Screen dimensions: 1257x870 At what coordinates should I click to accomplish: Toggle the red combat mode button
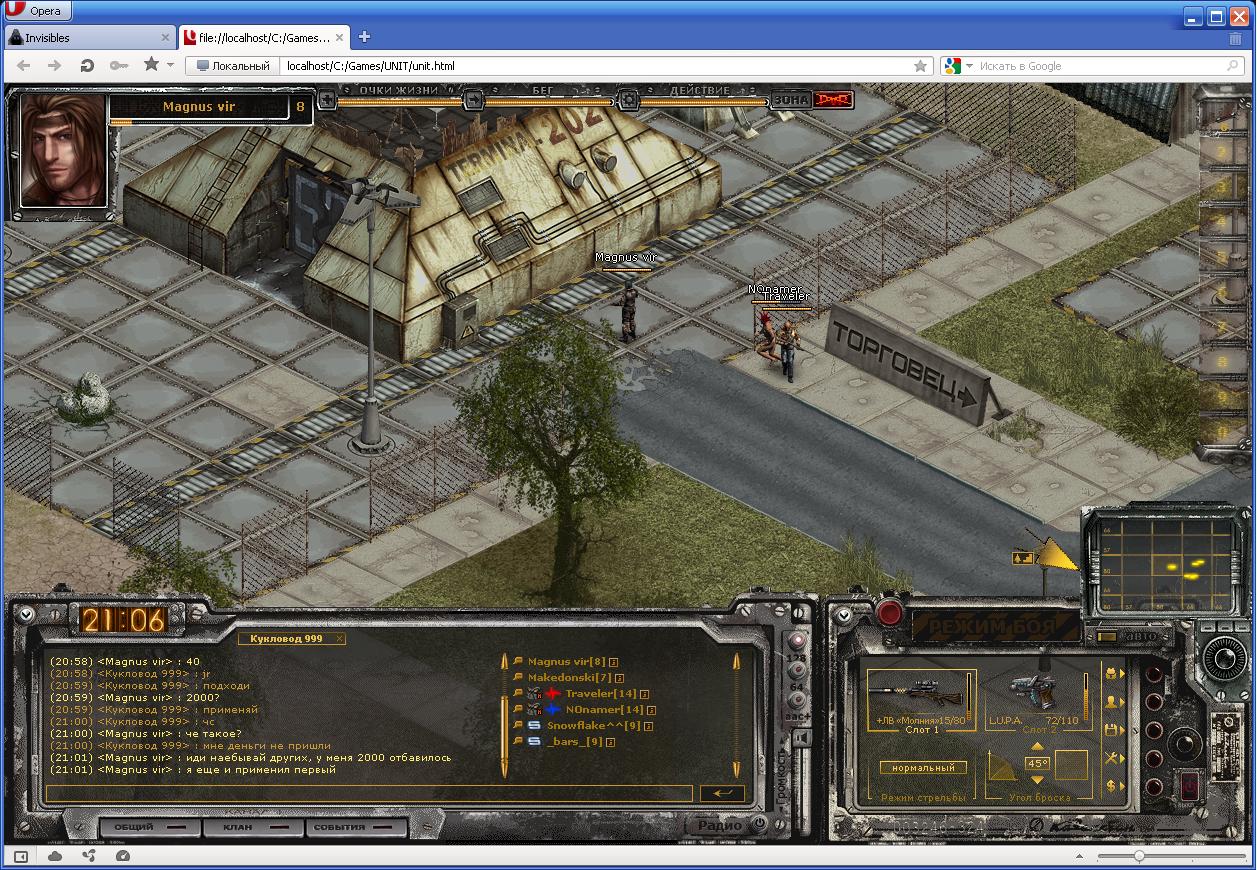(x=889, y=611)
